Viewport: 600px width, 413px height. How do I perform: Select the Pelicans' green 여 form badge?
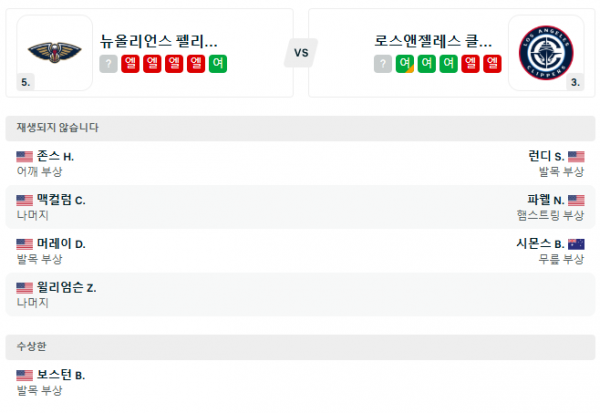[x=218, y=64]
